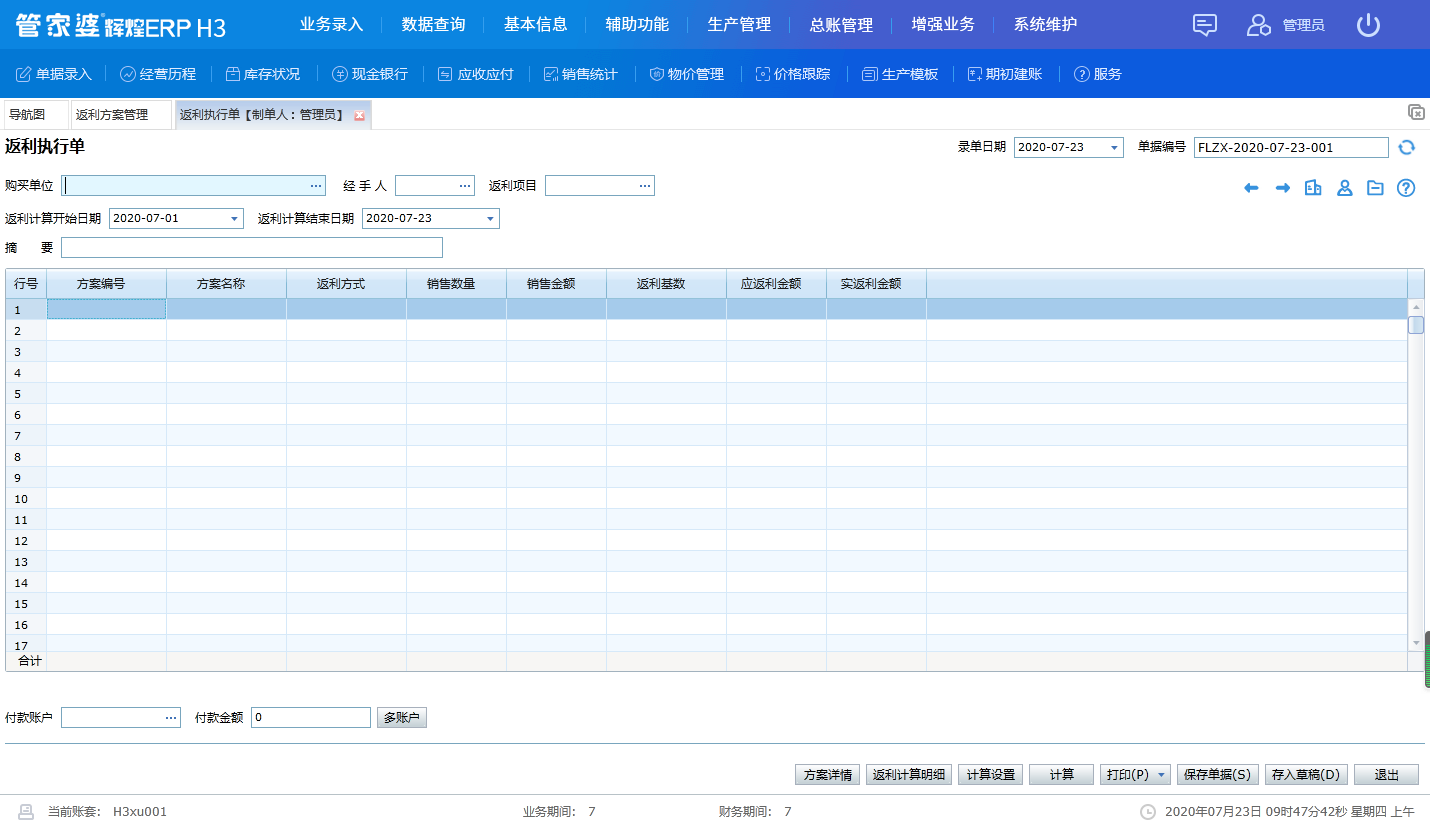This screenshot has height=827, width=1430.
Task: Click the 返利方式 column header
Action: click(x=346, y=284)
